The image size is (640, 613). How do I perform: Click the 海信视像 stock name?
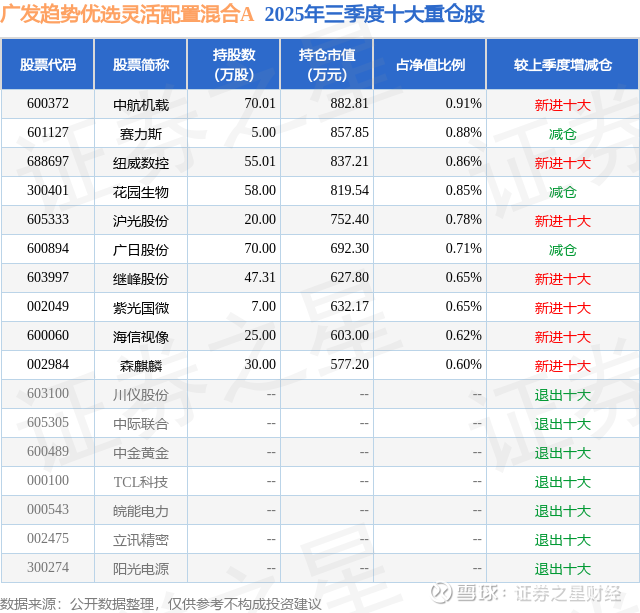coord(141,336)
